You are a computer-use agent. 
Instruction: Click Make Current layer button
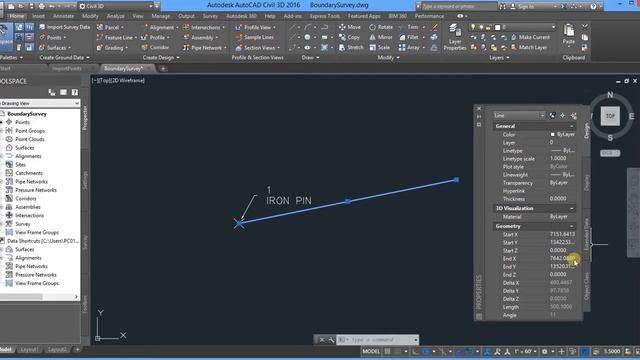(x=530, y=37)
